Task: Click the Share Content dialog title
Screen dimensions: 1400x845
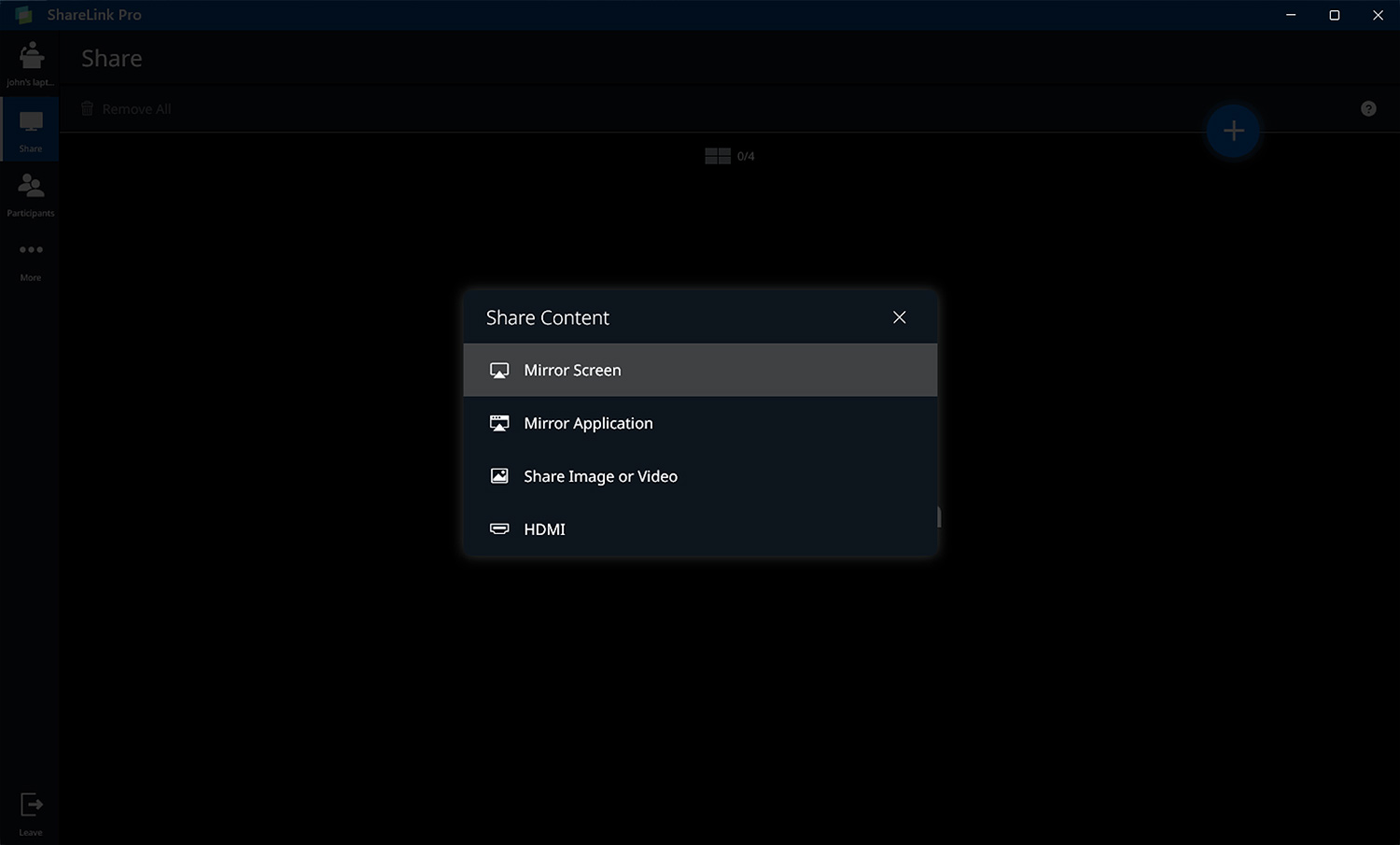Action: click(548, 317)
